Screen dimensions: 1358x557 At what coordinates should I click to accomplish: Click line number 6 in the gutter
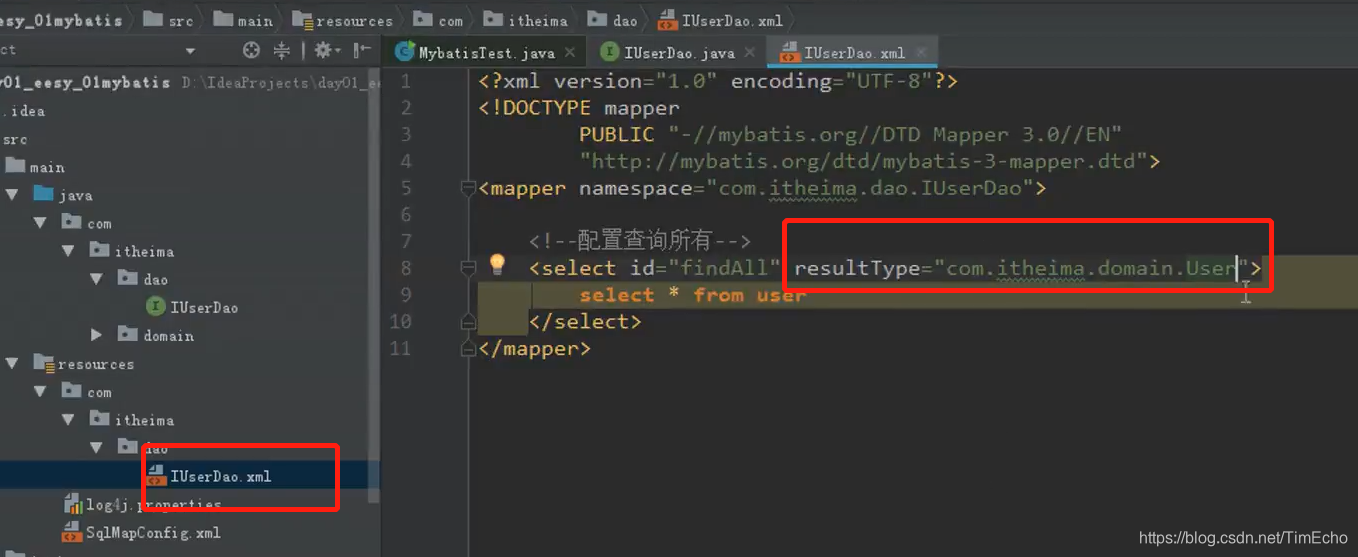[x=405, y=214]
